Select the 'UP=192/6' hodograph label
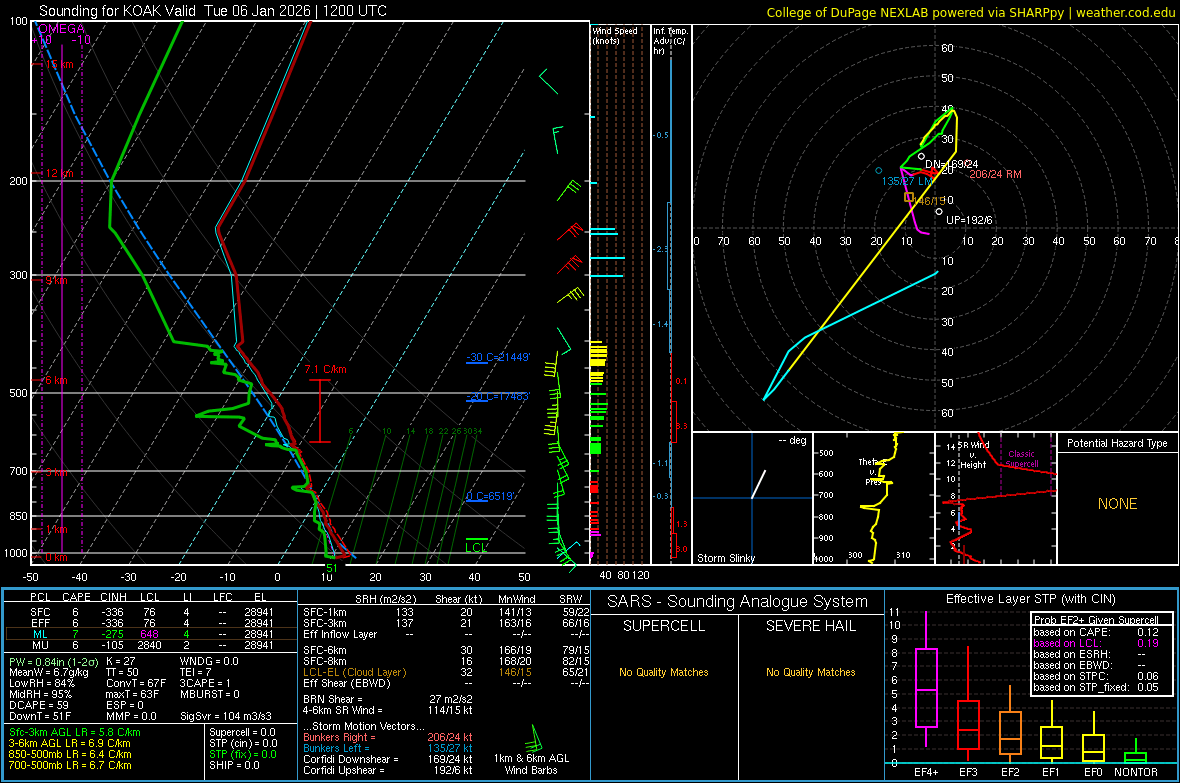 [x=969, y=221]
